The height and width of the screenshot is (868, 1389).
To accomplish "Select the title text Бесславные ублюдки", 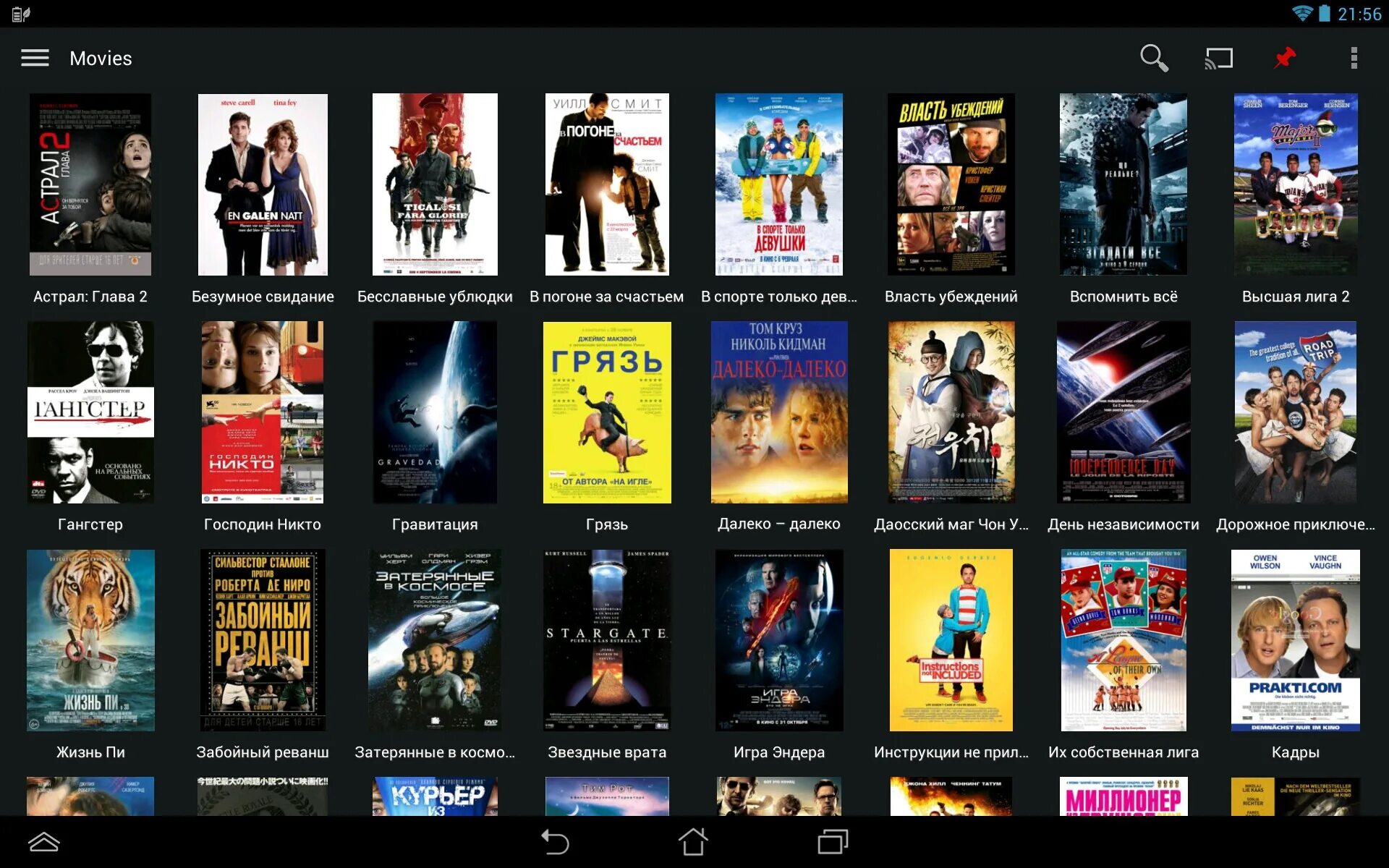I will pyautogui.click(x=435, y=297).
